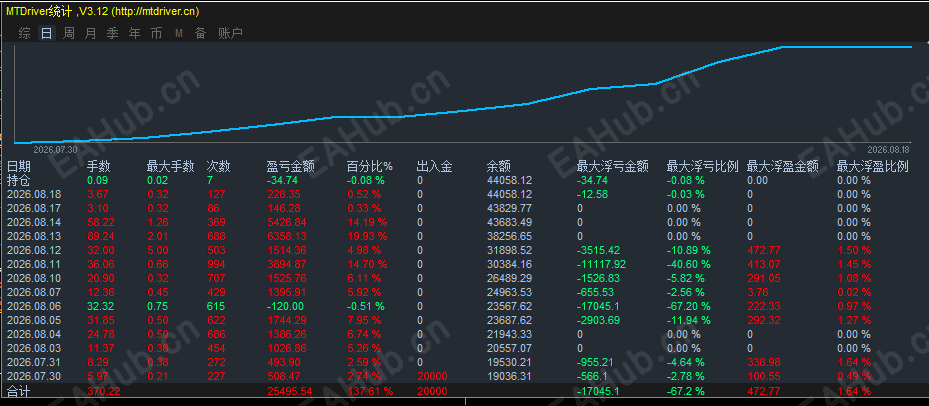The height and width of the screenshot is (406, 929).
Task: Select the 日 daily tab
Action: pos(47,33)
